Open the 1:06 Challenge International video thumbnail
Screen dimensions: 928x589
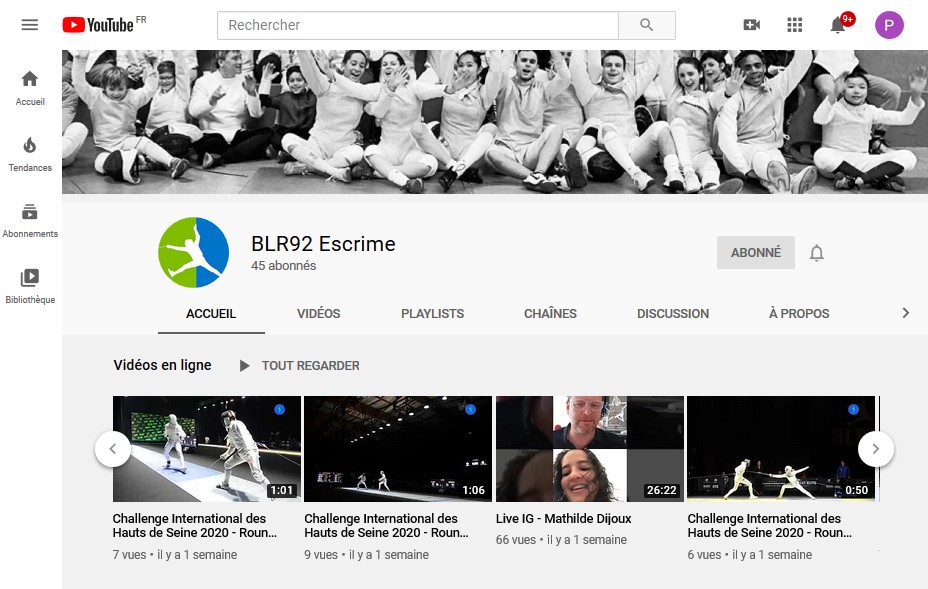[398, 449]
